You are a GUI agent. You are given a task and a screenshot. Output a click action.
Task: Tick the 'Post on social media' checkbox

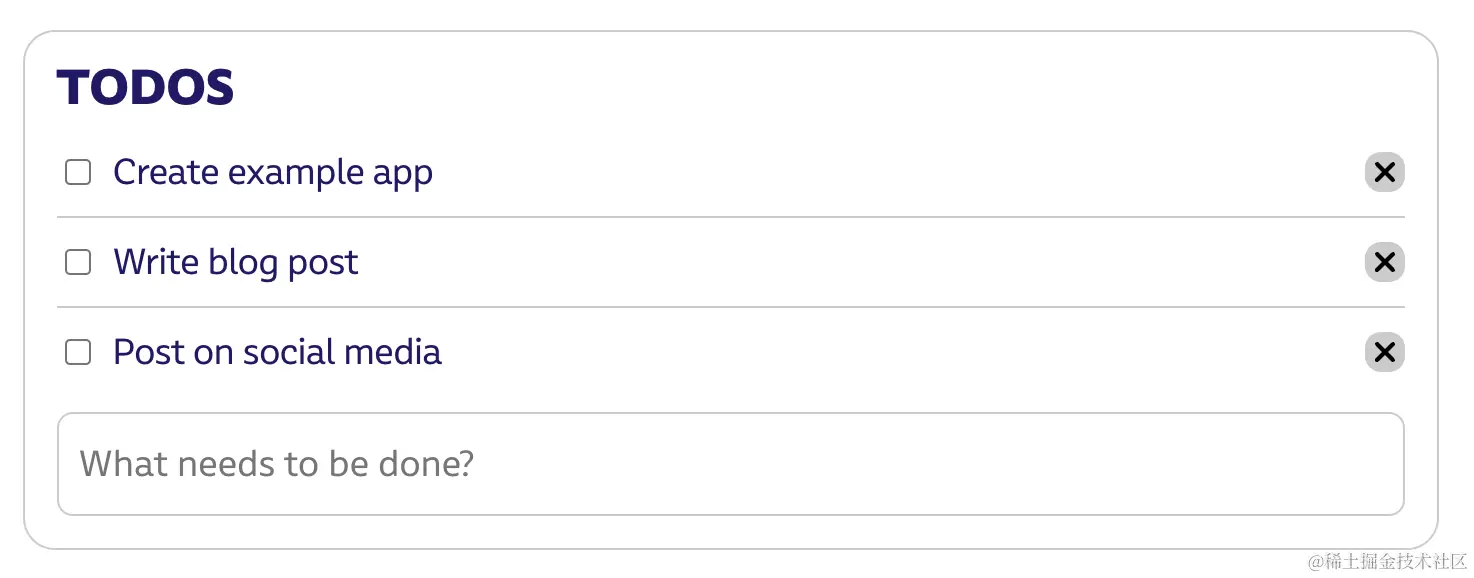(78, 352)
